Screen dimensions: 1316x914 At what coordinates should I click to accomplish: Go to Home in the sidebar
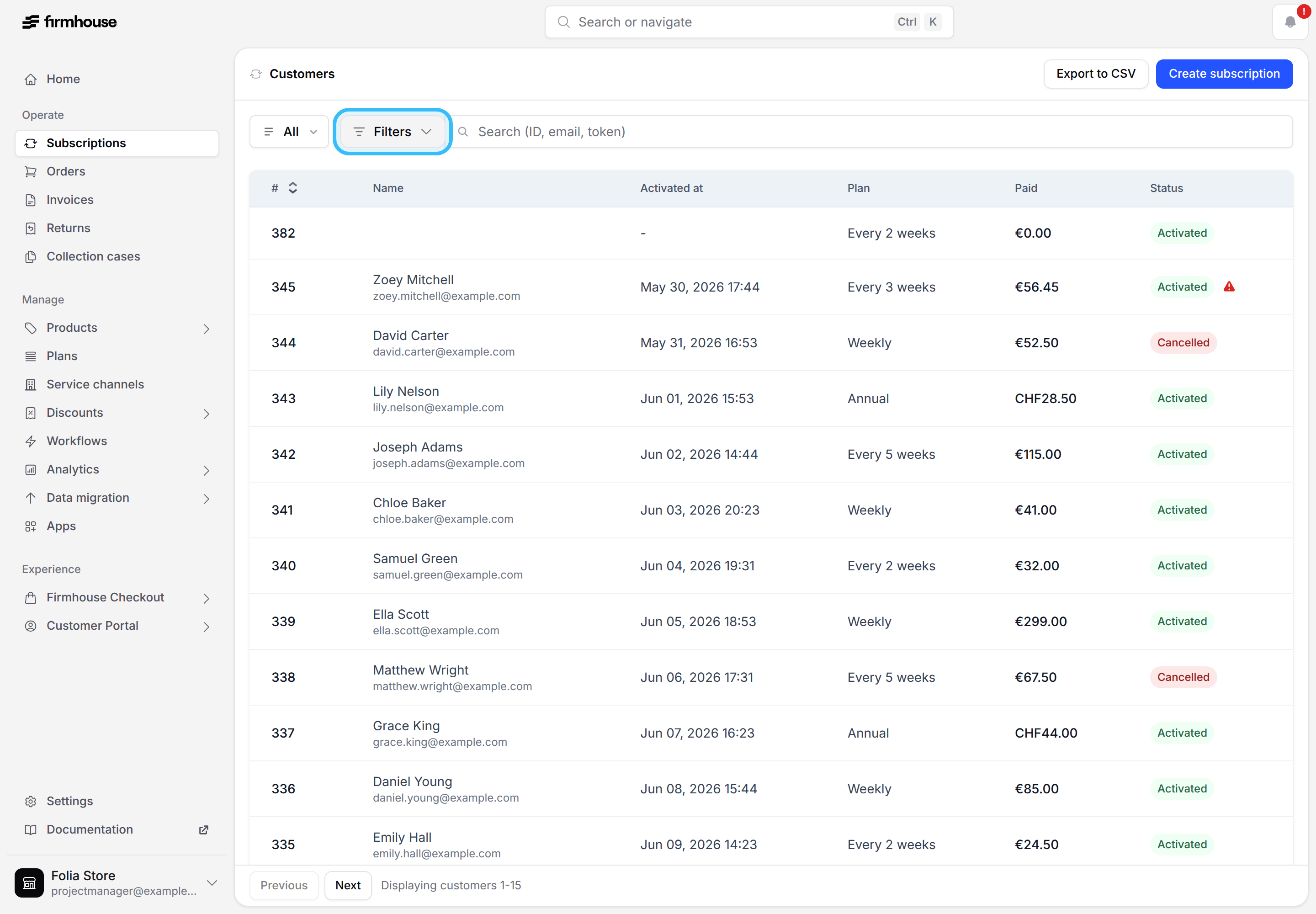(117, 79)
